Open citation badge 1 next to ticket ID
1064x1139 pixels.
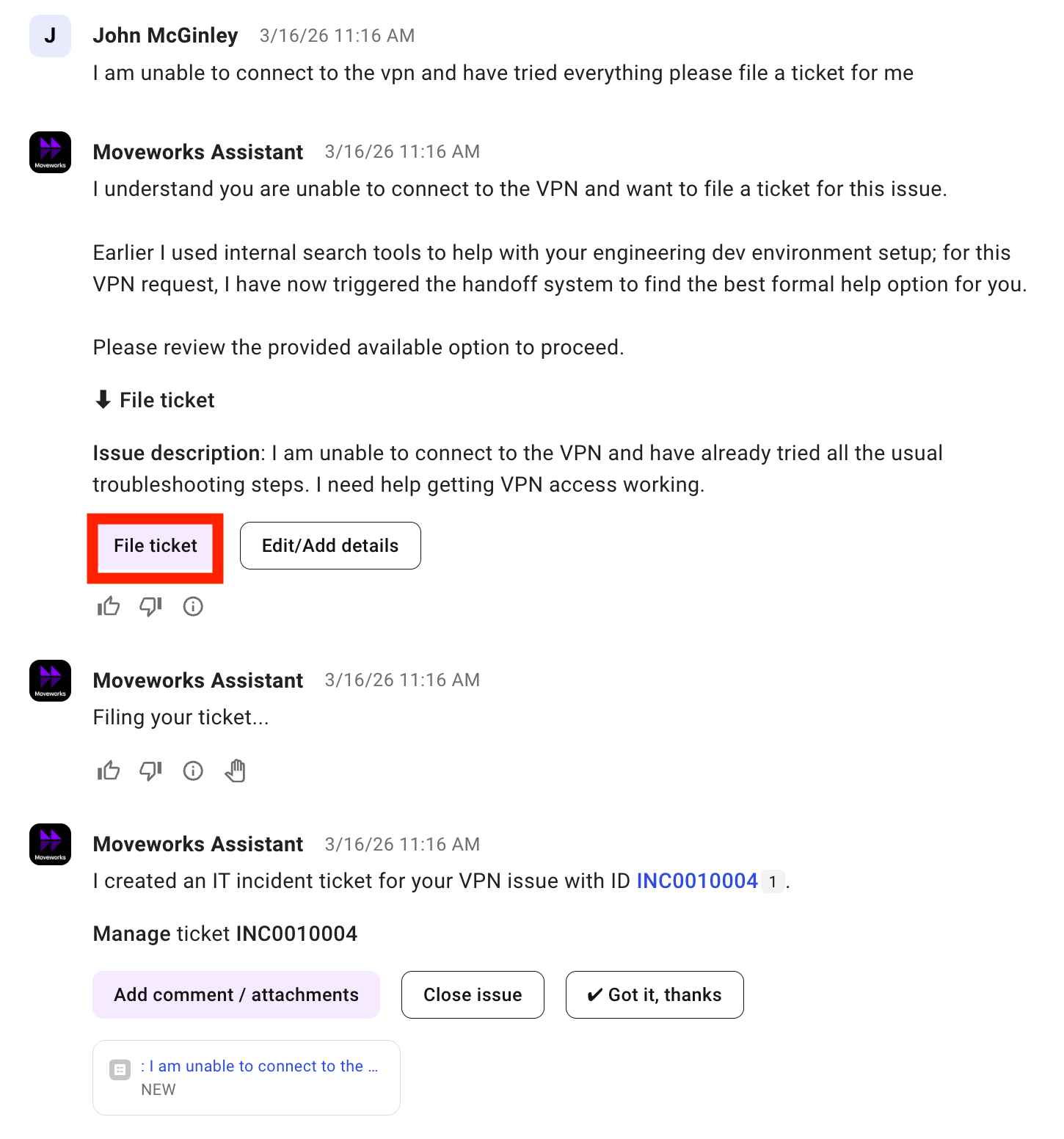pos(773,881)
